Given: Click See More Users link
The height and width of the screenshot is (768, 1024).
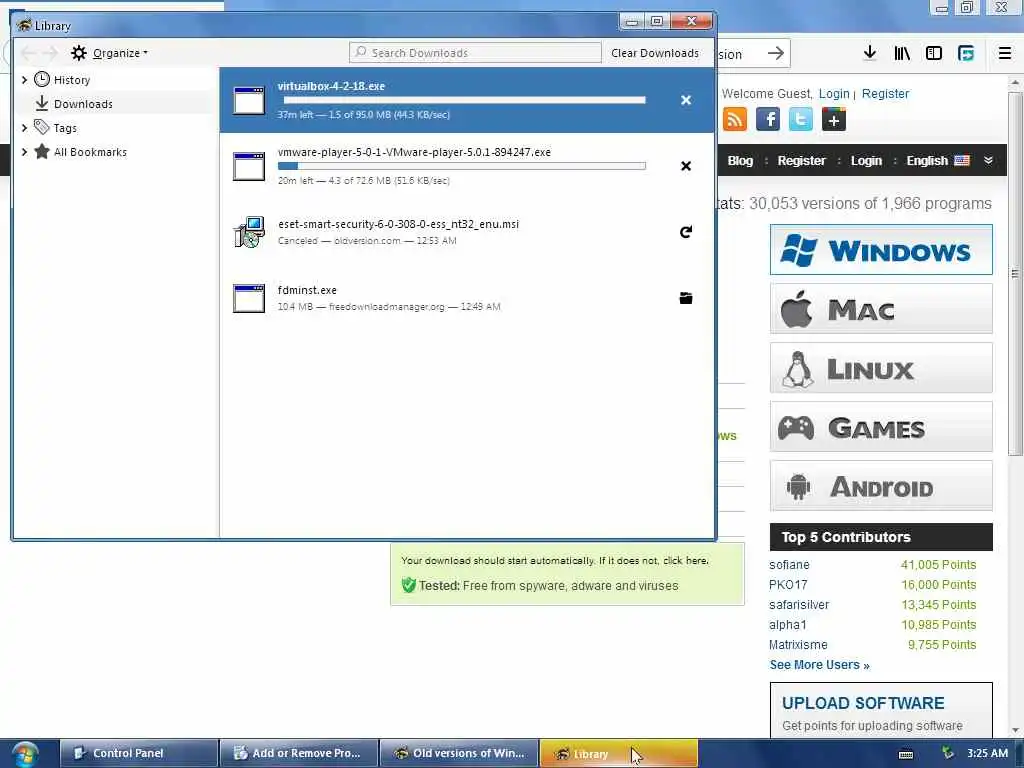Looking at the screenshot, I should click(819, 665).
